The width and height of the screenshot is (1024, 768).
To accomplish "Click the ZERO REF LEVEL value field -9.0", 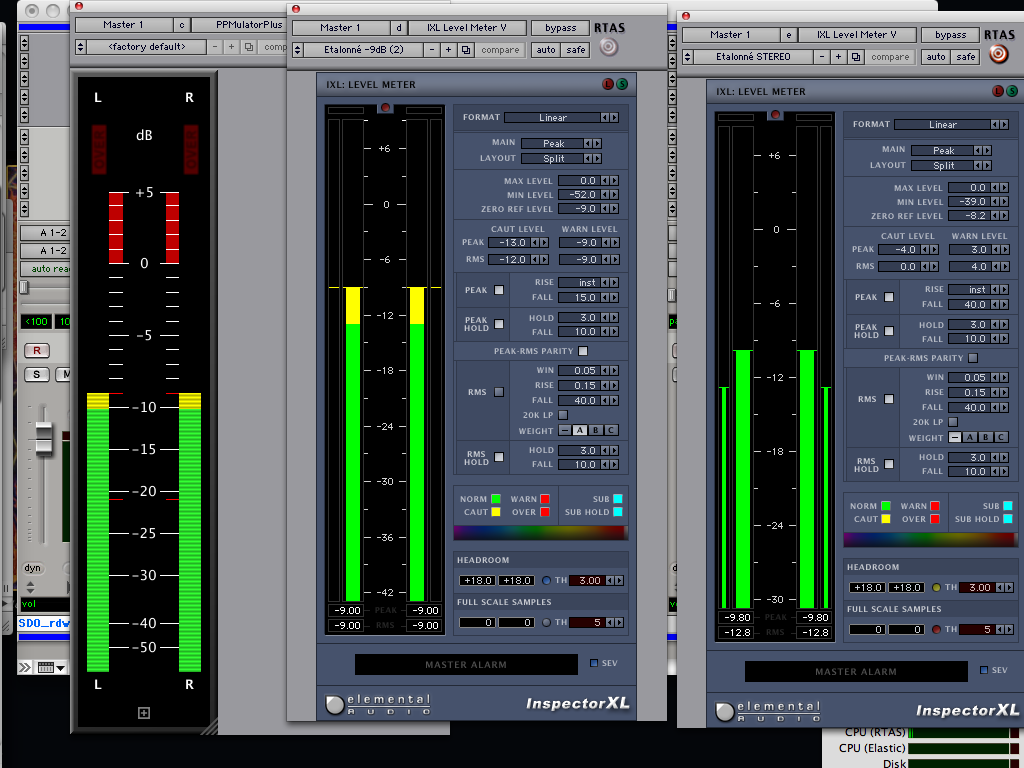I will pos(579,209).
